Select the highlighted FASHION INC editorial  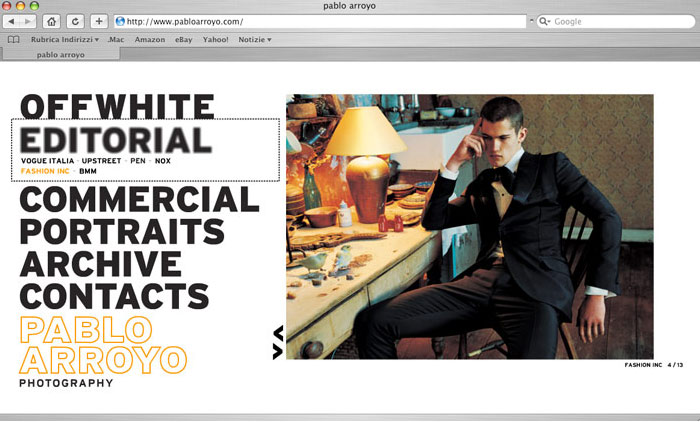point(45,171)
